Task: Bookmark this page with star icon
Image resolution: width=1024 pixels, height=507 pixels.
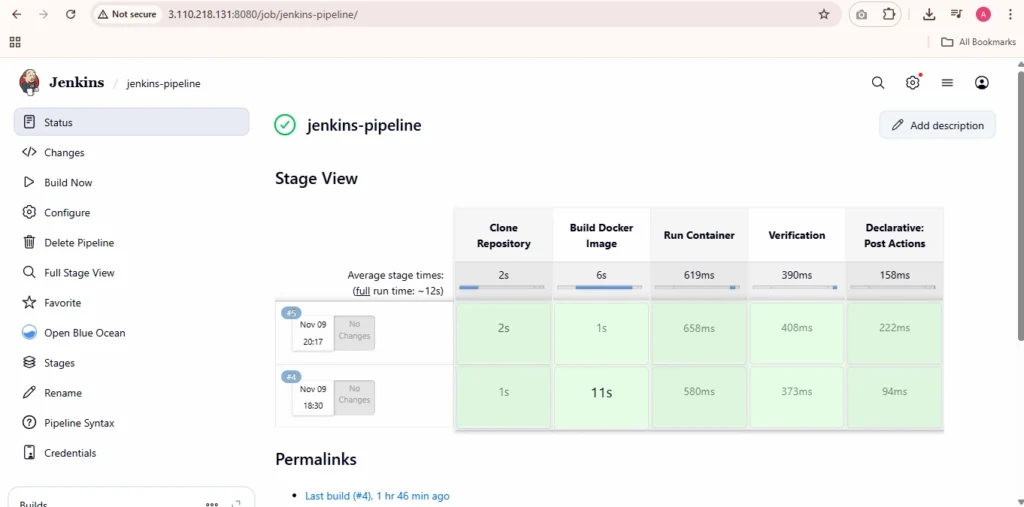Action: coord(824,14)
